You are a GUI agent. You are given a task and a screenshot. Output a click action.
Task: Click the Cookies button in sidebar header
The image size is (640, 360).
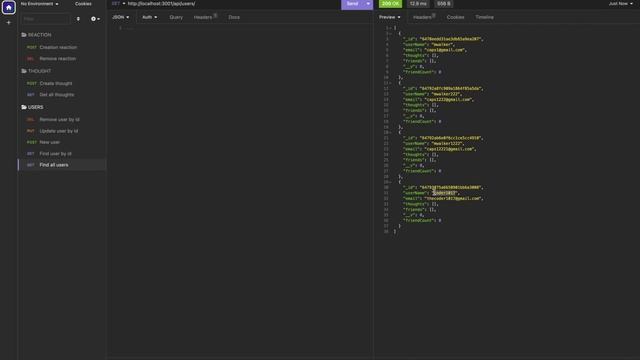[x=83, y=4]
